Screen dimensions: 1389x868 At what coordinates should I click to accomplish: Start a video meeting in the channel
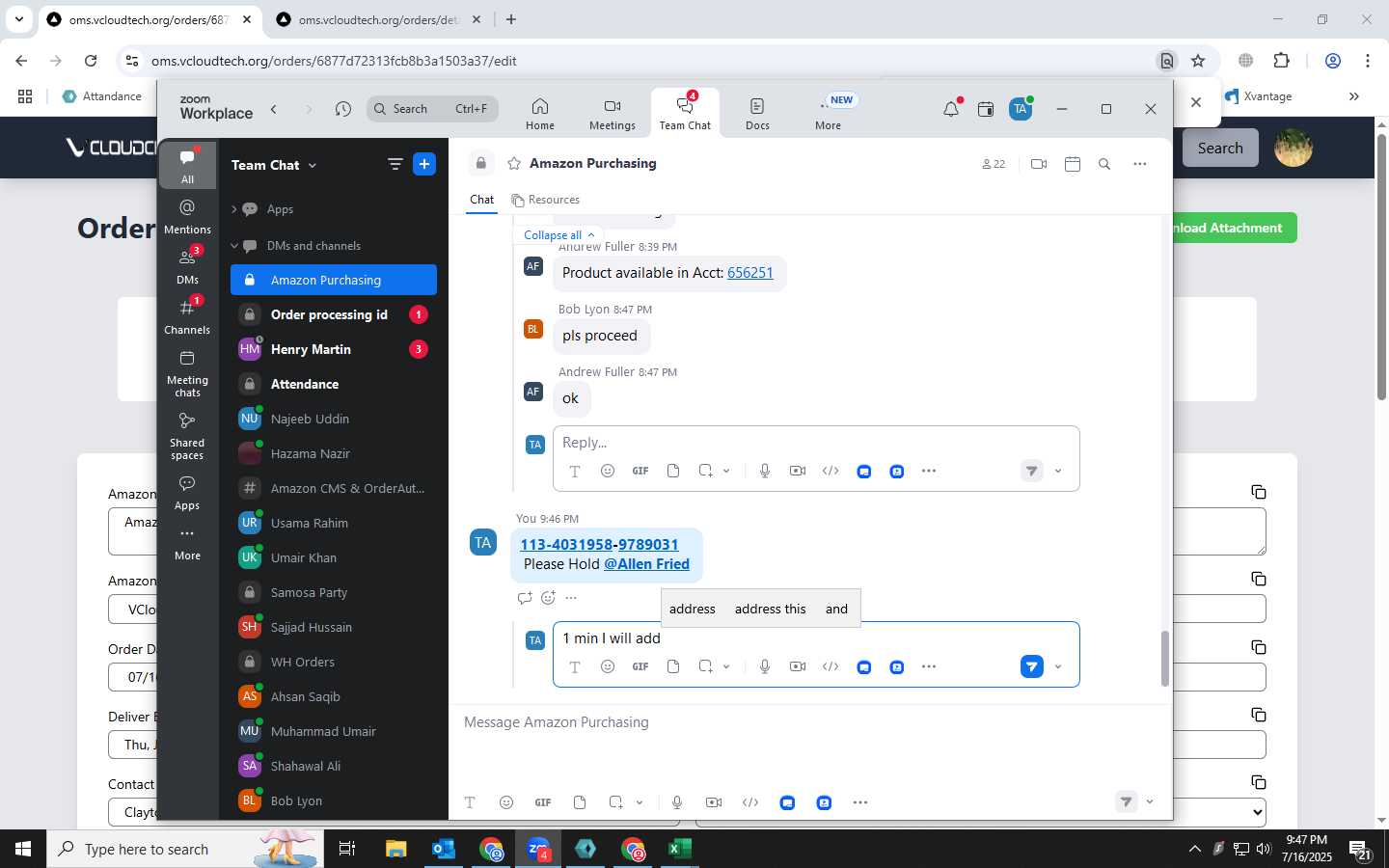(1039, 164)
